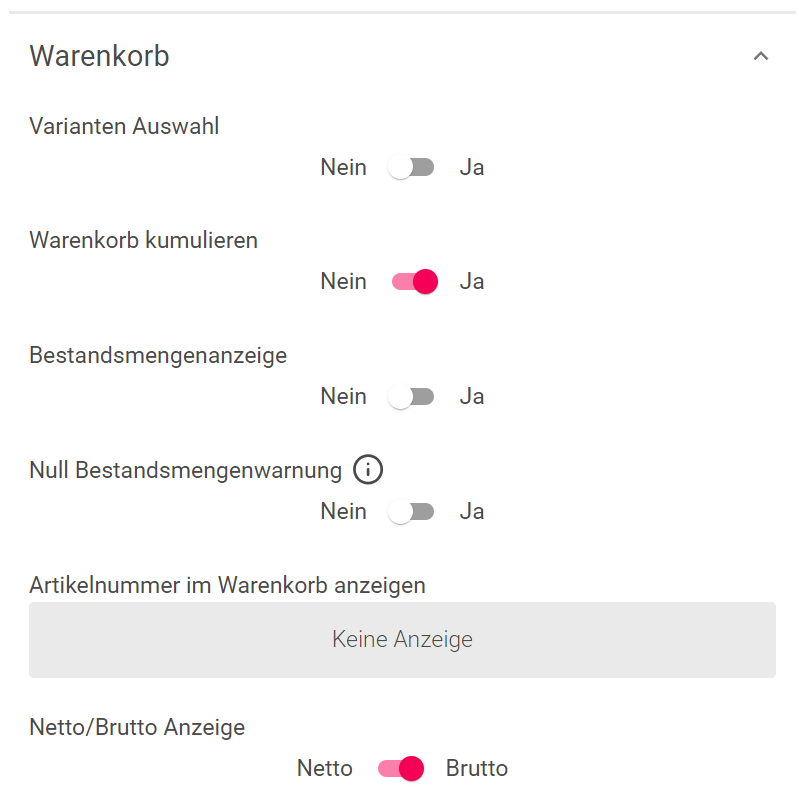Click Nein label next to Warenkorb kumulieren
799x801 pixels.
point(343,282)
